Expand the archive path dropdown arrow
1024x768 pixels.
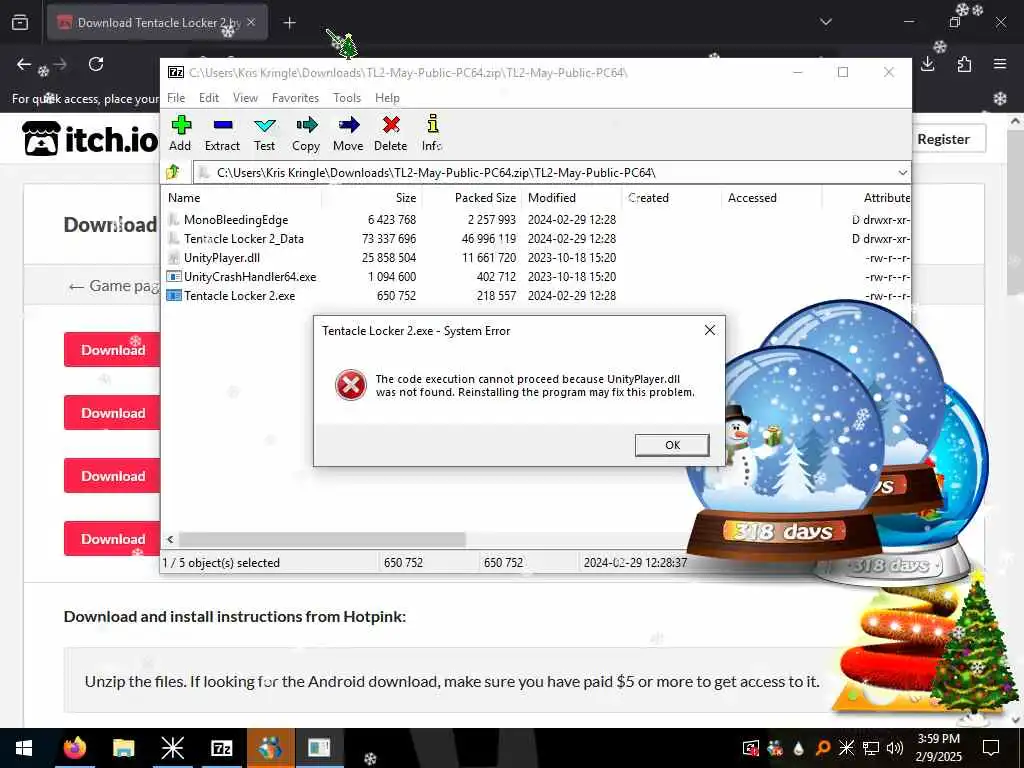(x=903, y=173)
